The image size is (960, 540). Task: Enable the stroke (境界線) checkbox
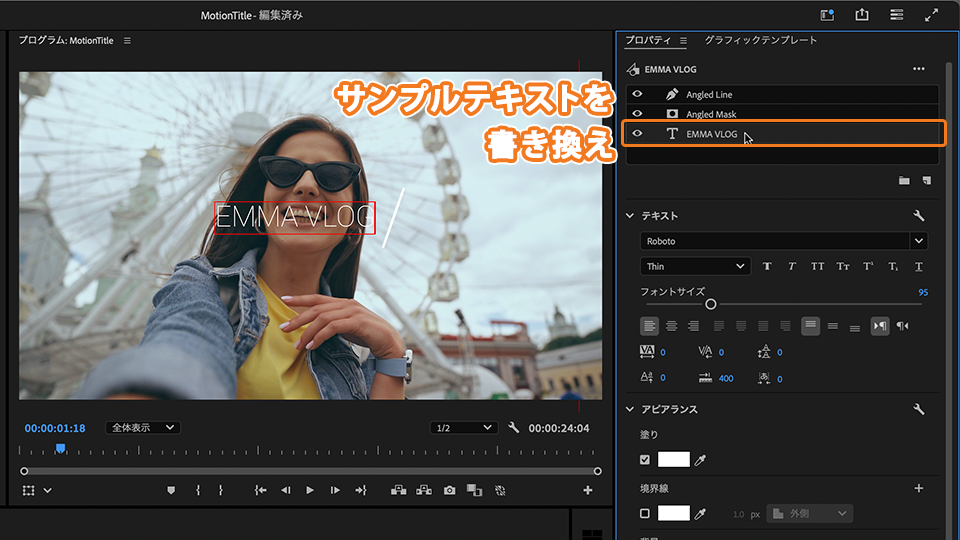[x=645, y=513]
